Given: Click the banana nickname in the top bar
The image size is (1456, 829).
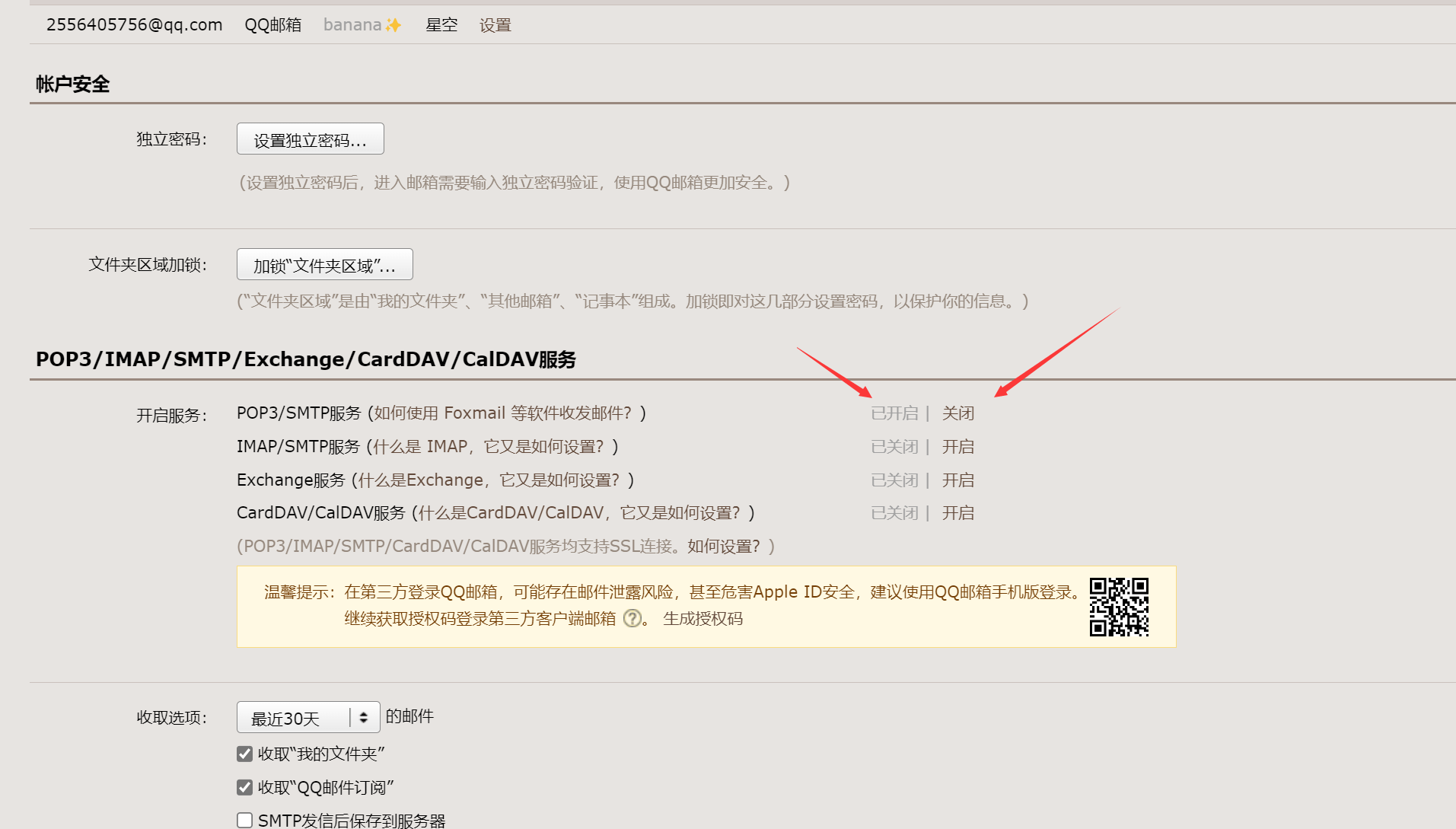Looking at the screenshot, I should click(362, 25).
